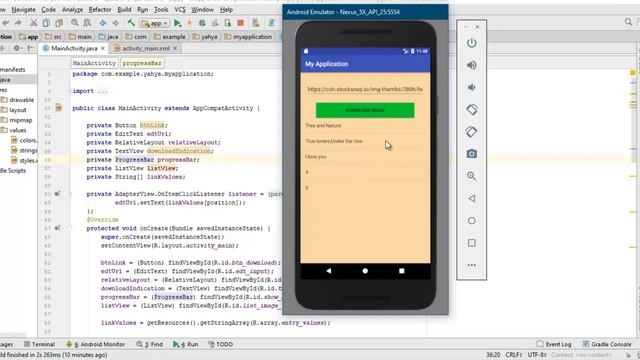Screen dimensions: 640x360
Task: Click the emulator sidebar Home circle
Action: (x=471, y=221)
